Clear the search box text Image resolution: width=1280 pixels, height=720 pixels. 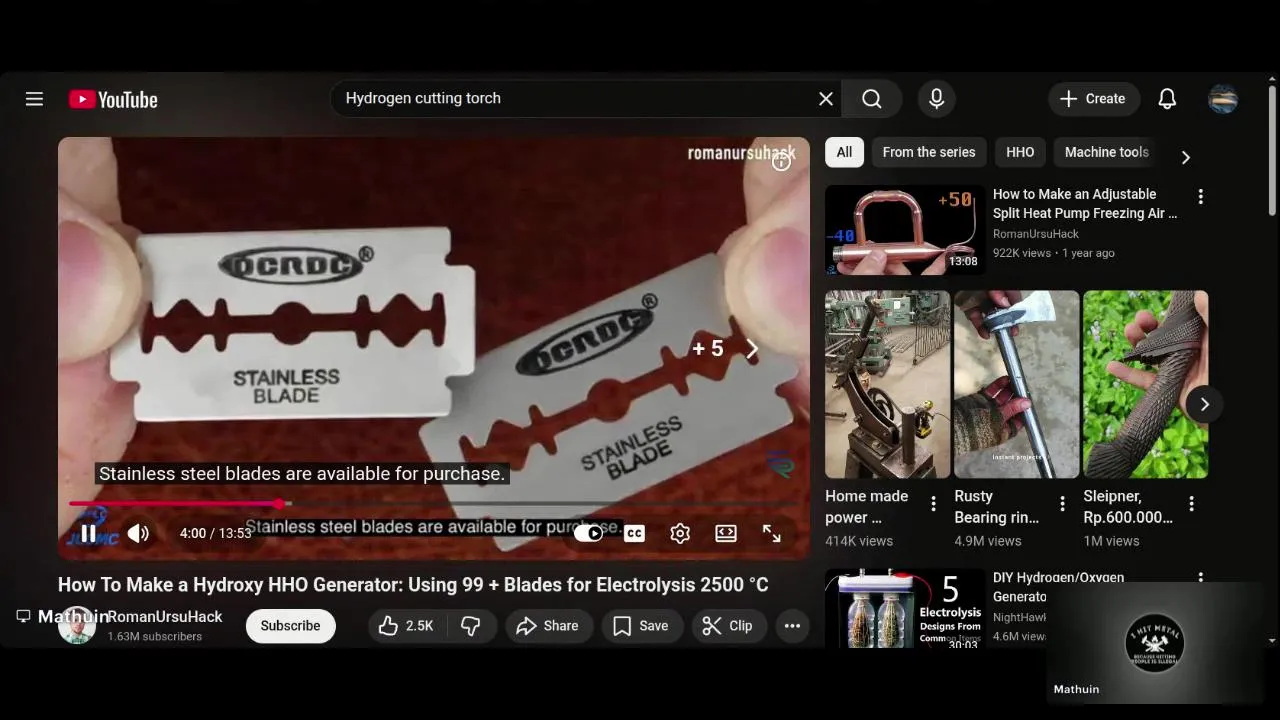(x=826, y=99)
